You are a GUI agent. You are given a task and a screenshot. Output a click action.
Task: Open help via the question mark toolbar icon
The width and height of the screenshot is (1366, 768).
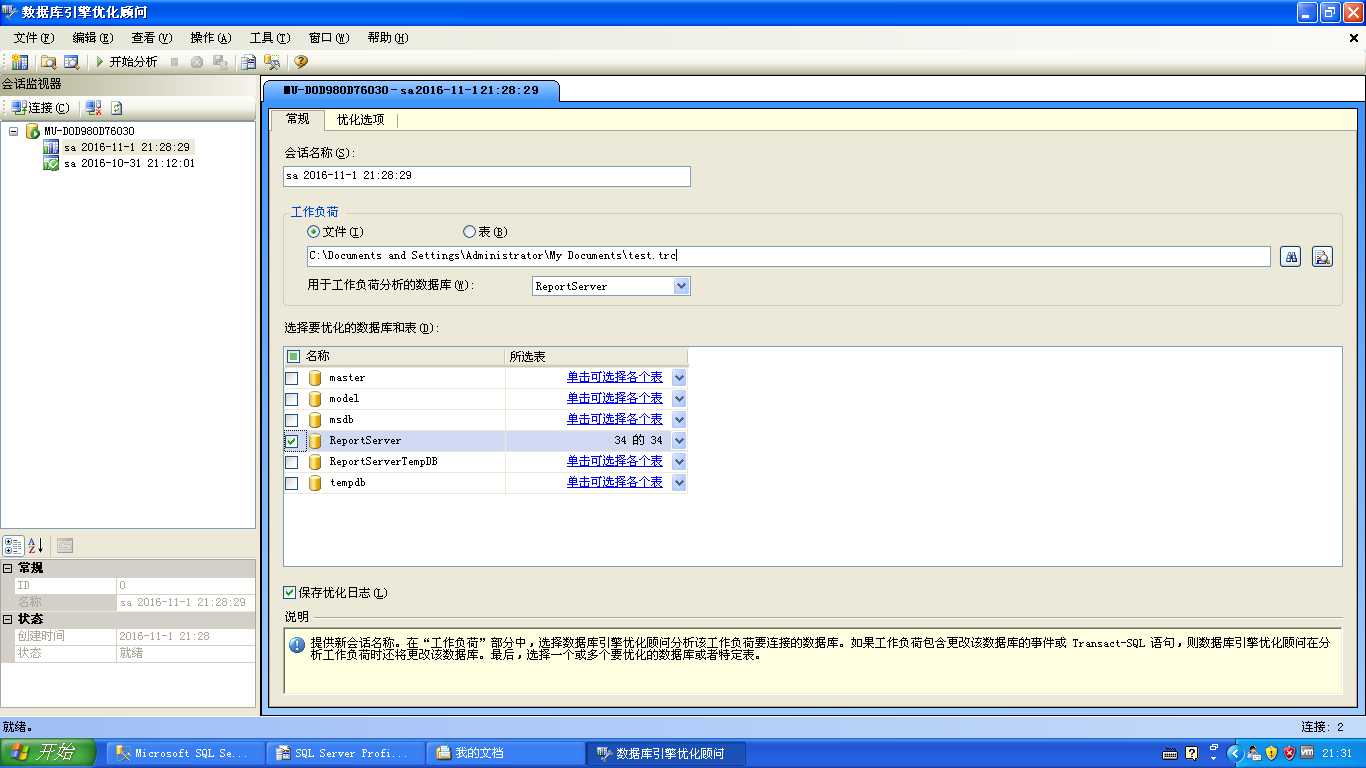pyautogui.click(x=300, y=62)
